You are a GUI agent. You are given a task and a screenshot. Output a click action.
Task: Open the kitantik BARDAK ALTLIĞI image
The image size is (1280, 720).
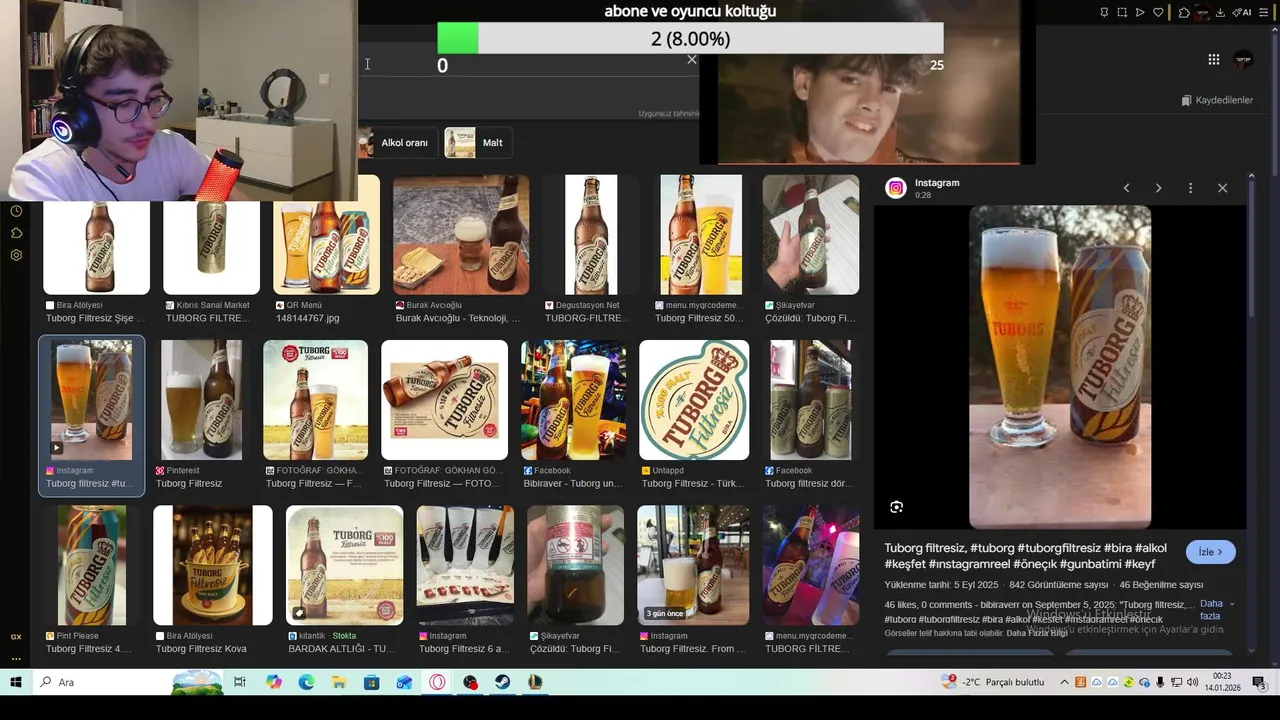click(x=345, y=565)
